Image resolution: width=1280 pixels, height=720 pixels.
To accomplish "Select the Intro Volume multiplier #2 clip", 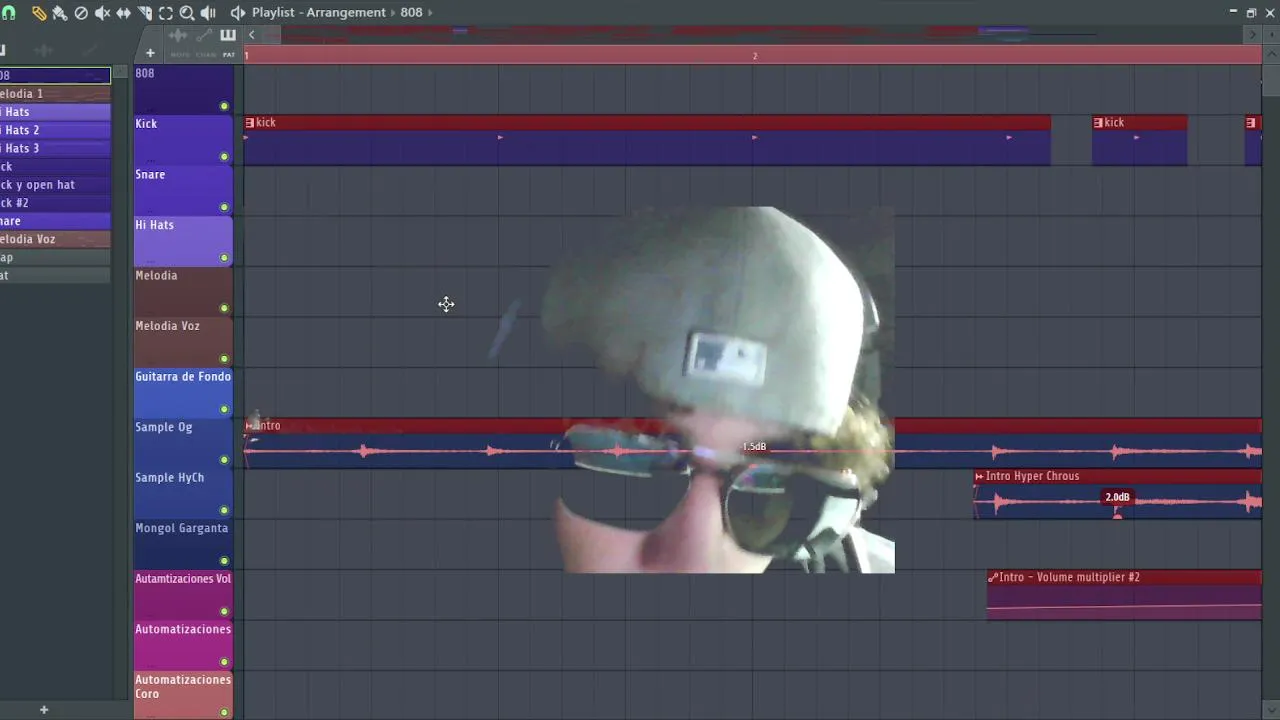I will tap(1124, 595).
